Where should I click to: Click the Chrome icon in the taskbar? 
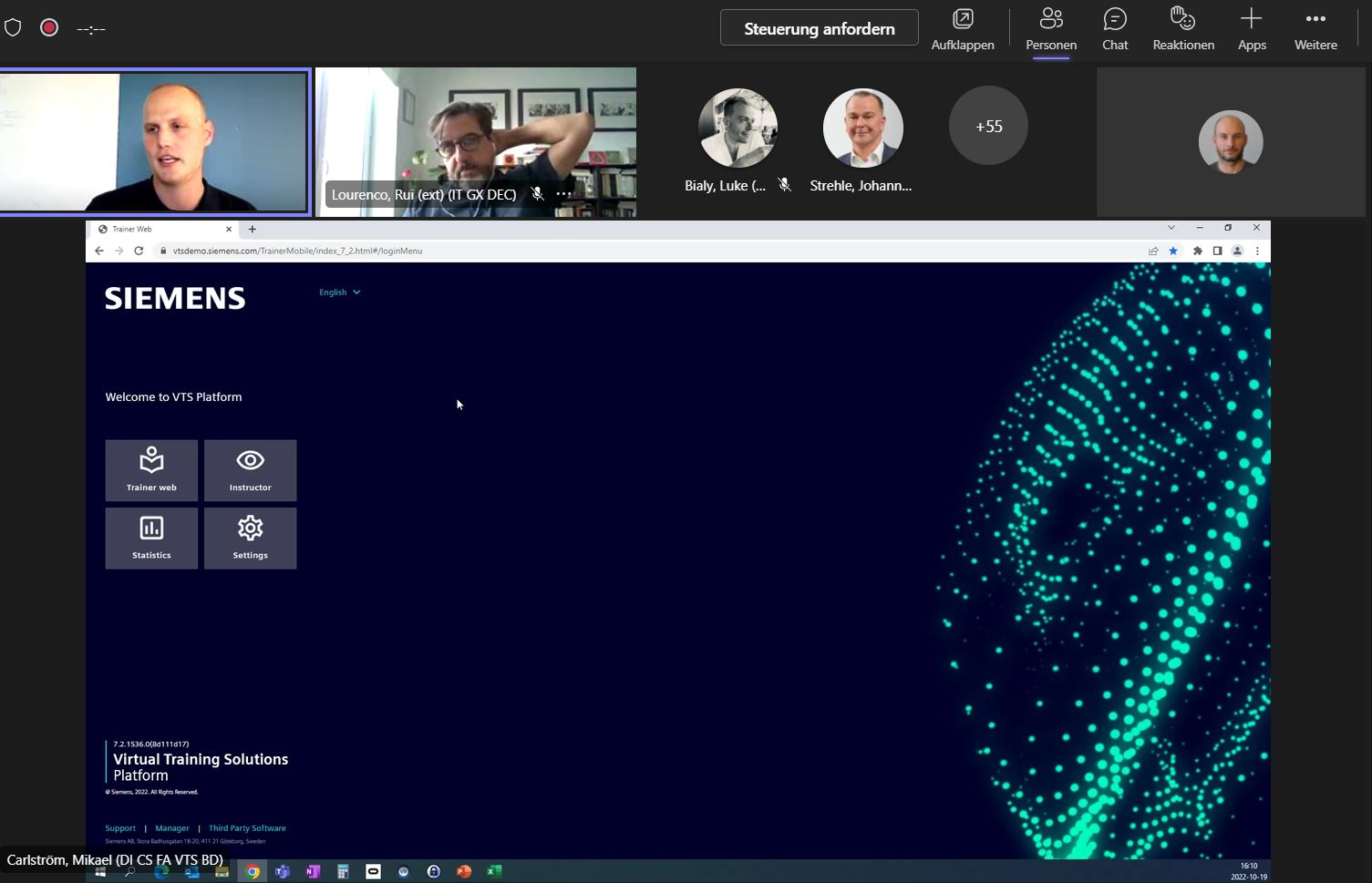253,871
